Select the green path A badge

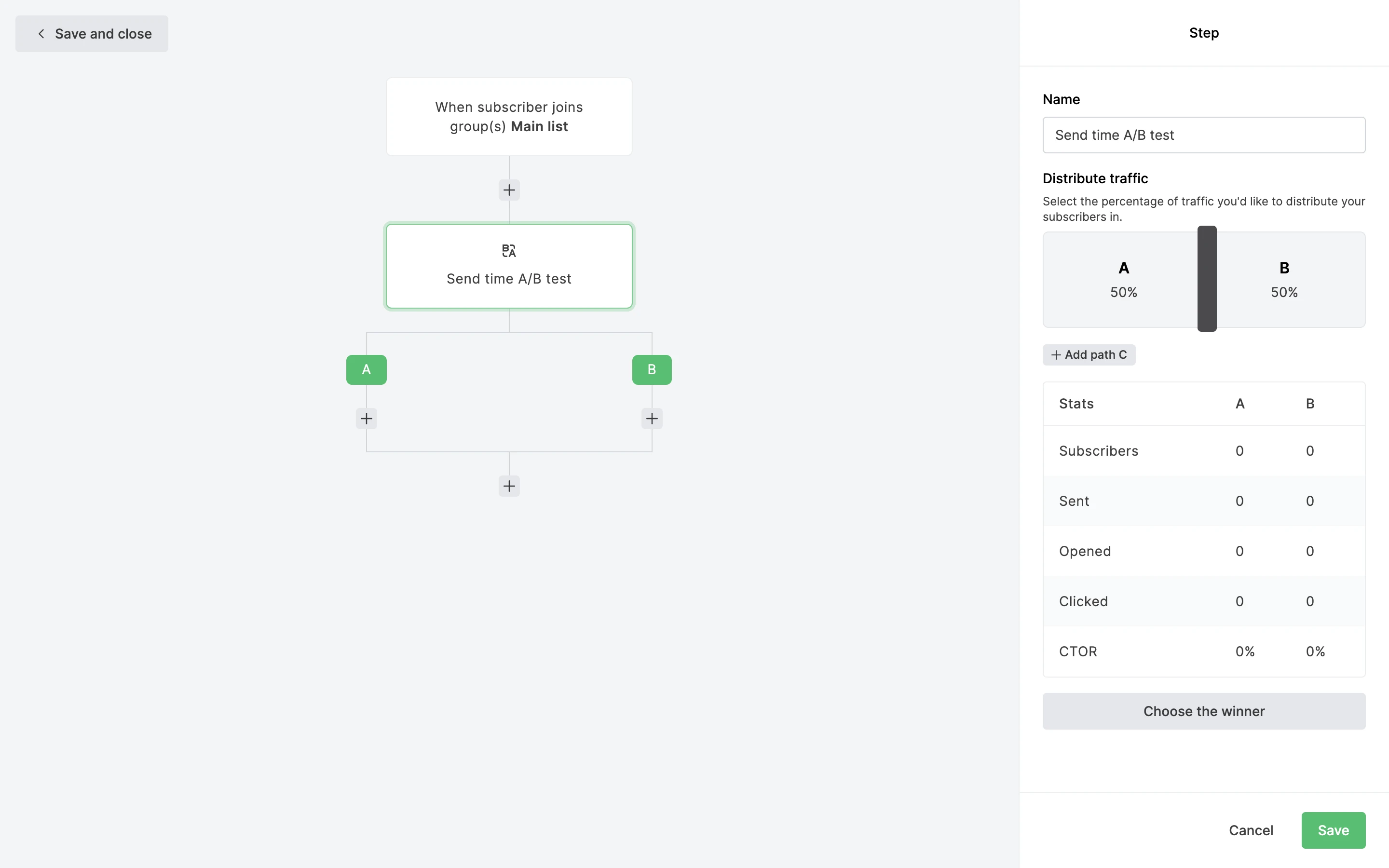(366, 370)
